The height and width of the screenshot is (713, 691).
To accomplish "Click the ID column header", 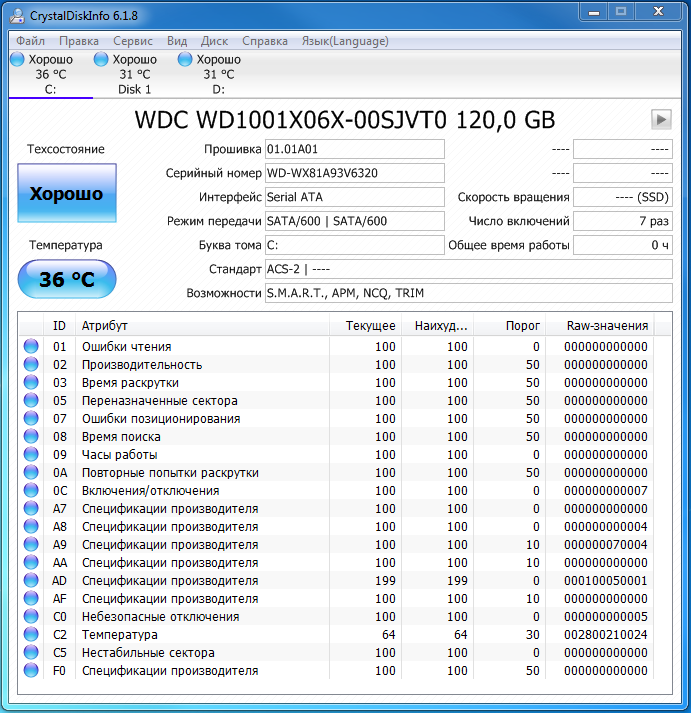I will [60, 326].
